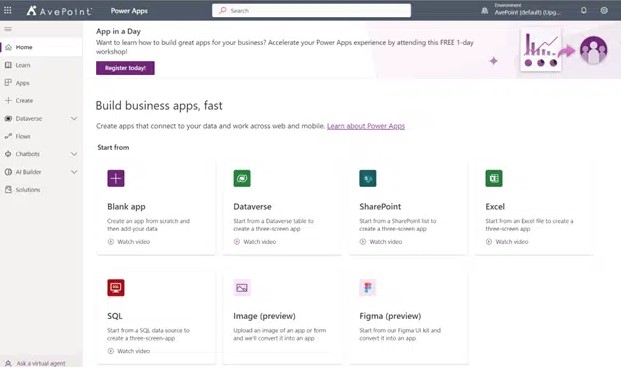Click the green Dataverse card icon
621x368 pixels.
click(242, 178)
